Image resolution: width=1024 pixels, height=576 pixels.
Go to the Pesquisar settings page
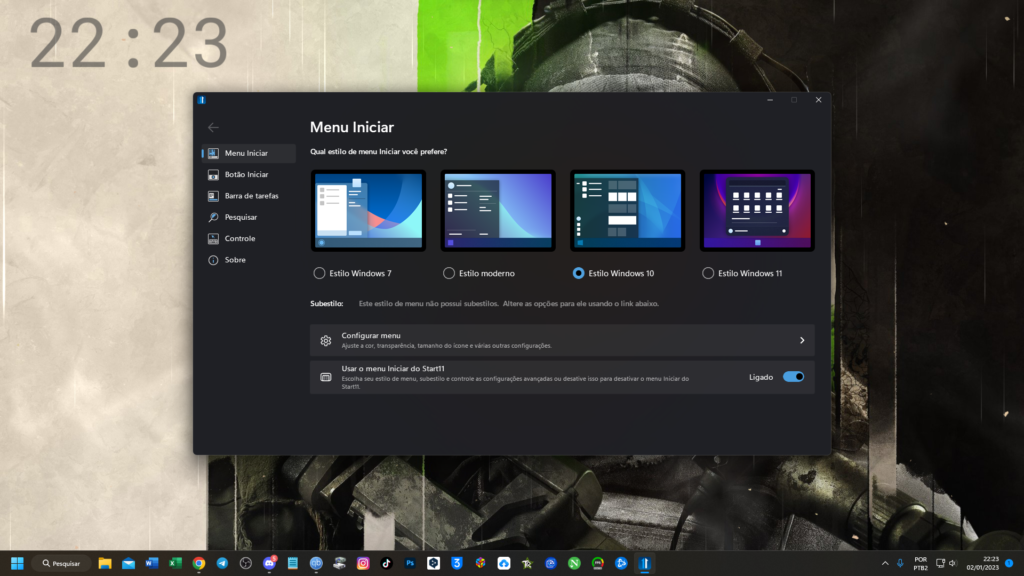(240, 217)
